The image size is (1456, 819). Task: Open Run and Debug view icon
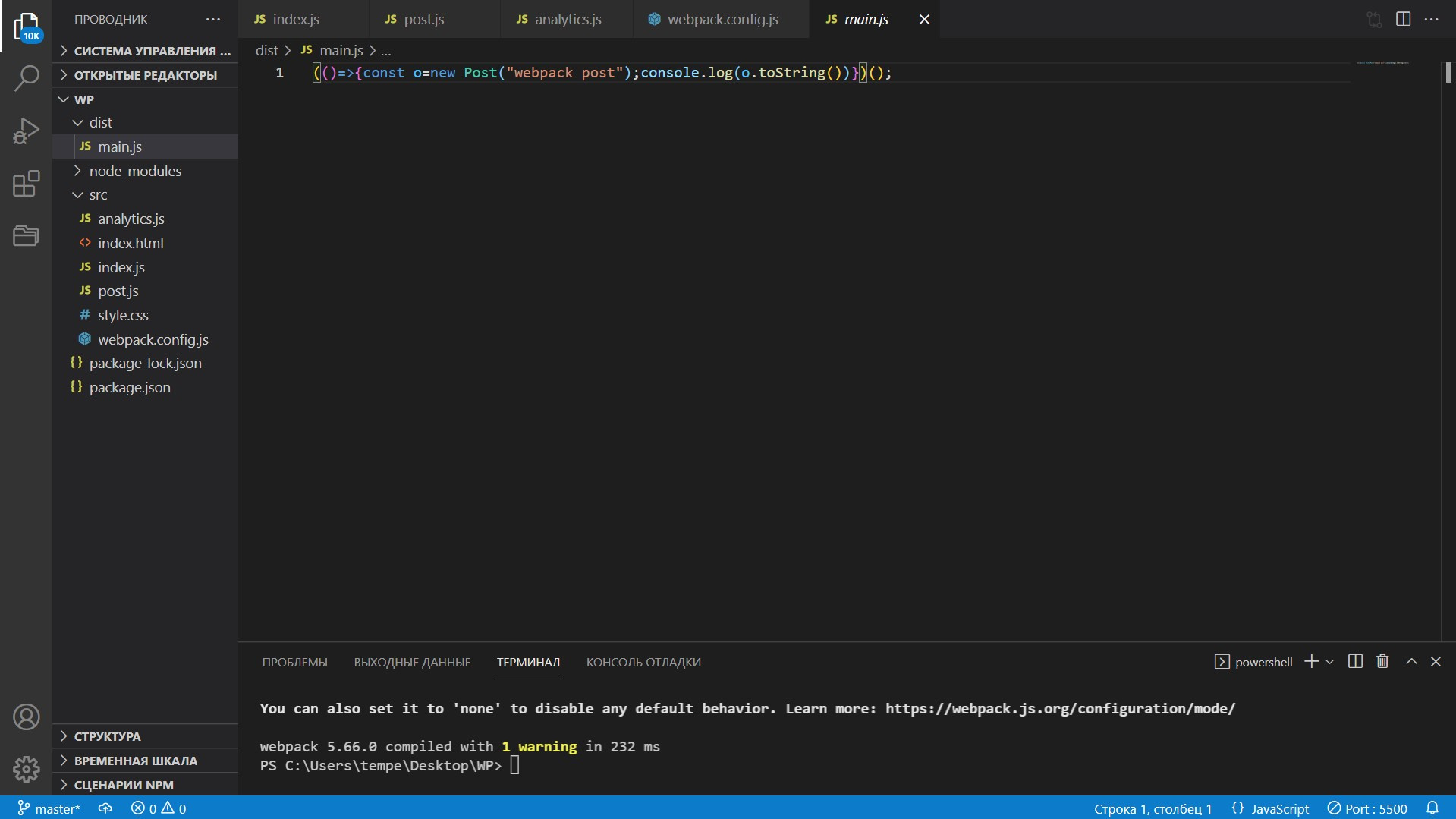27,131
